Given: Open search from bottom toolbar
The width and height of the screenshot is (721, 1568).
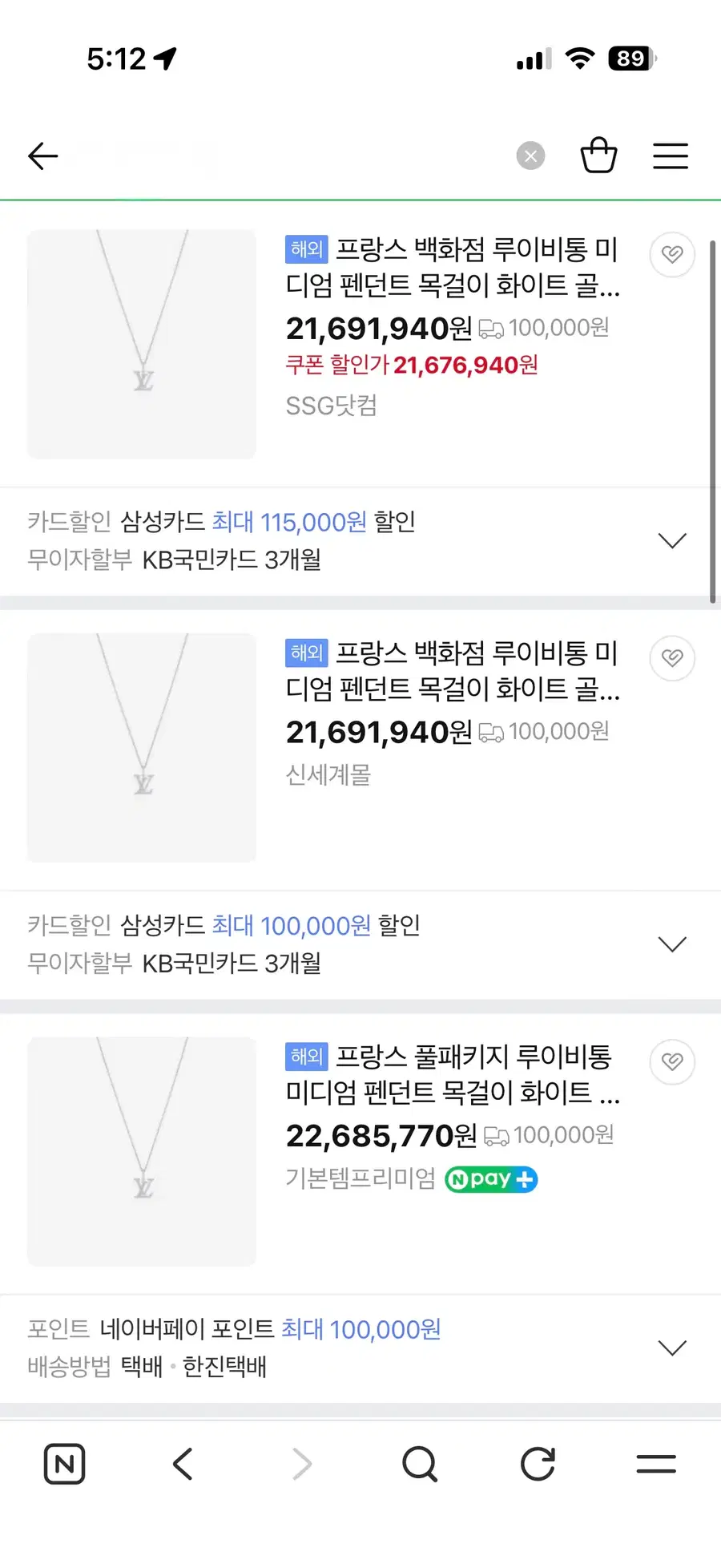Looking at the screenshot, I should (x=420, y=1464).
